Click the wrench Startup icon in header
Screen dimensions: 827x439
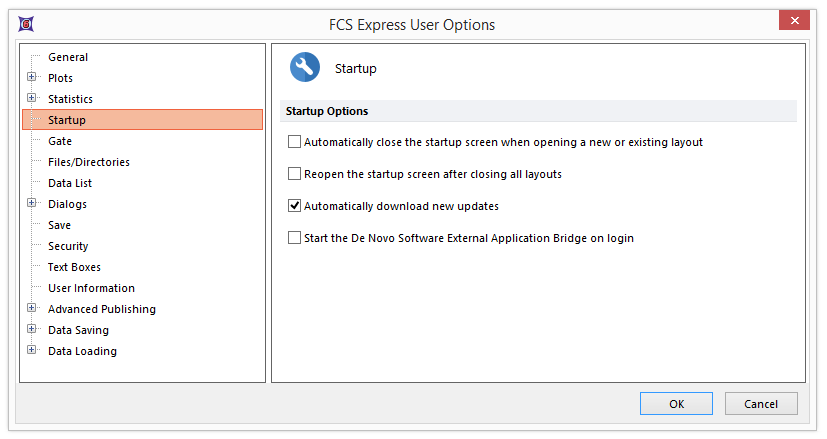tap(305, 68)
